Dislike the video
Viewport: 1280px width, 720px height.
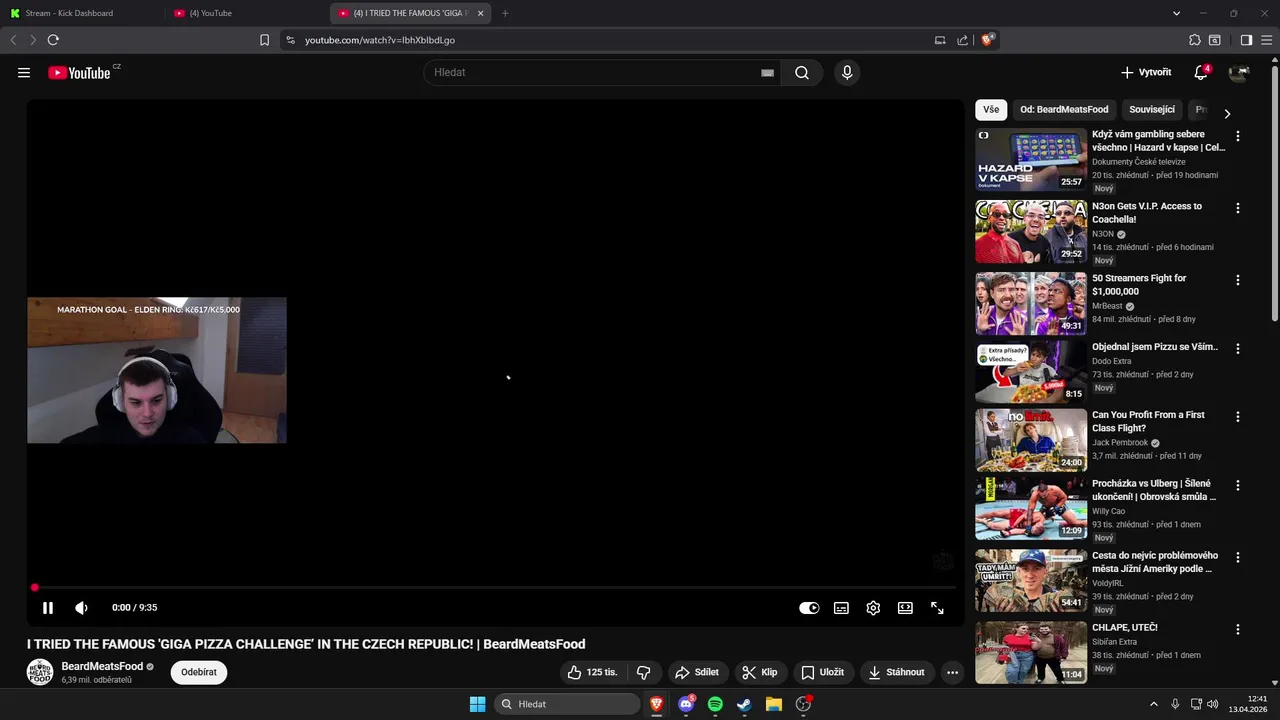tap(644, 672)
